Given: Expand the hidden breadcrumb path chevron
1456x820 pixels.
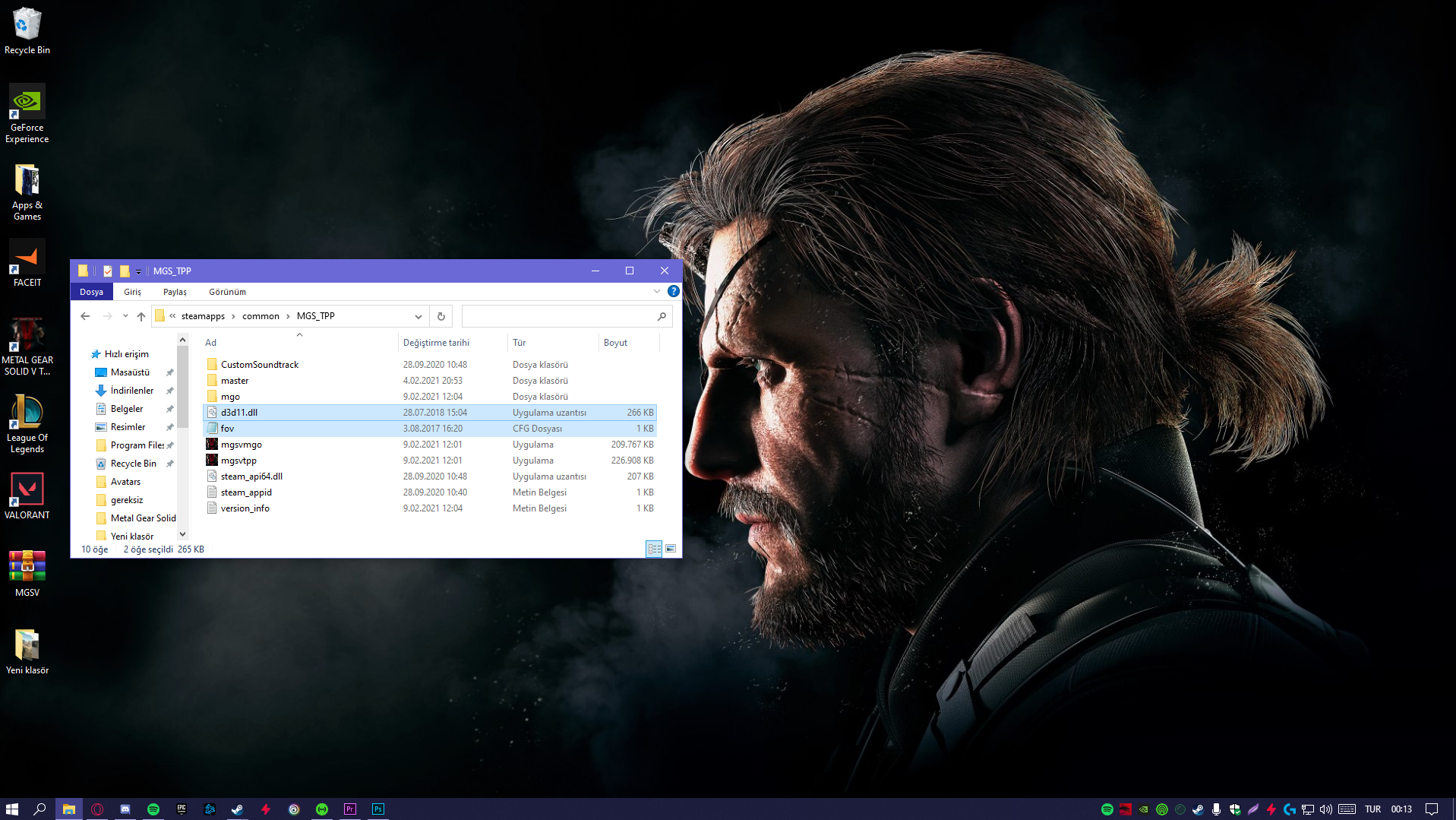Looking at the screenshot, I should (172, 316).
